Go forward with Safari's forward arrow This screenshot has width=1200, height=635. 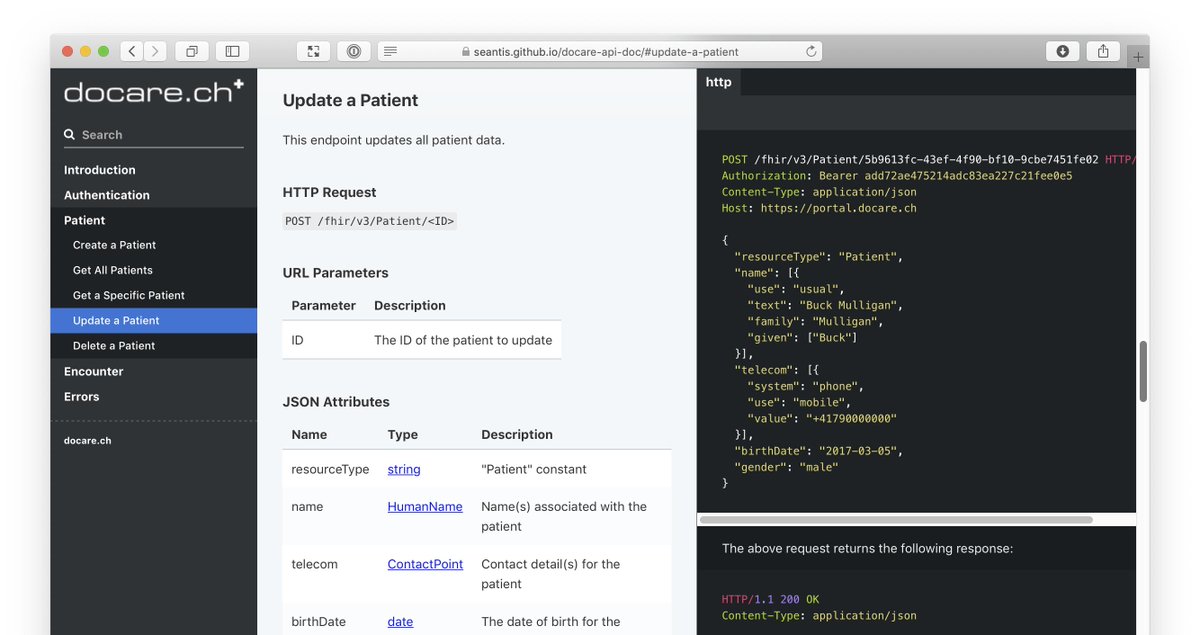click(x=156, y=51)
